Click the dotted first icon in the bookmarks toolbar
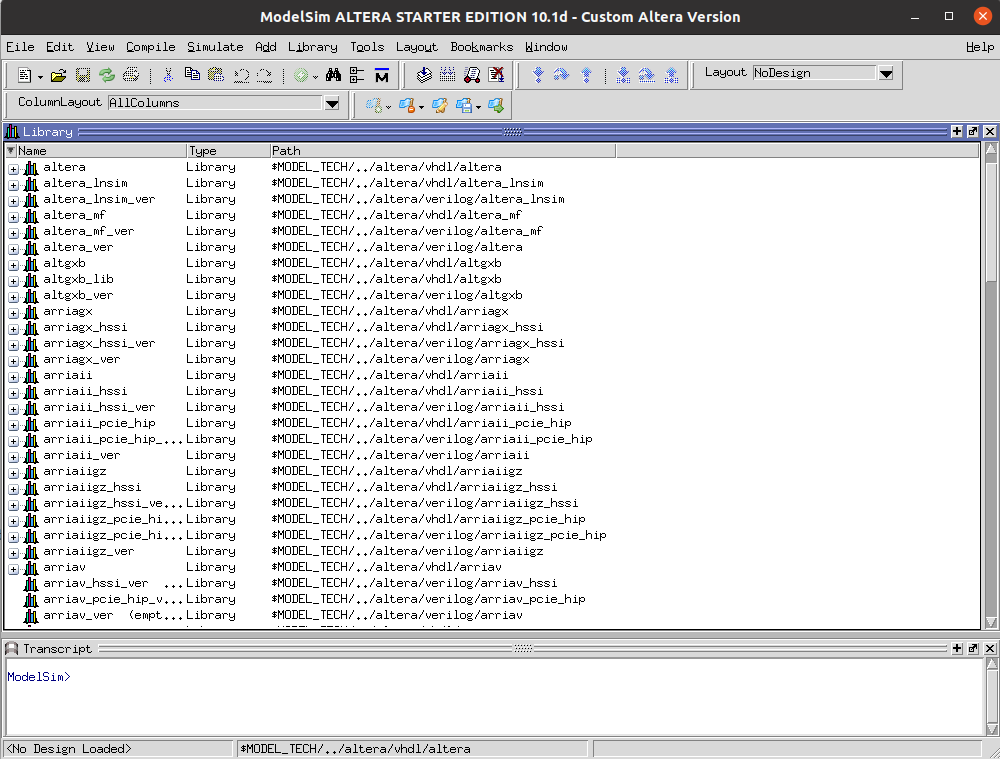The width and height of the screenshot is (1000, 759). pos(374,105)
